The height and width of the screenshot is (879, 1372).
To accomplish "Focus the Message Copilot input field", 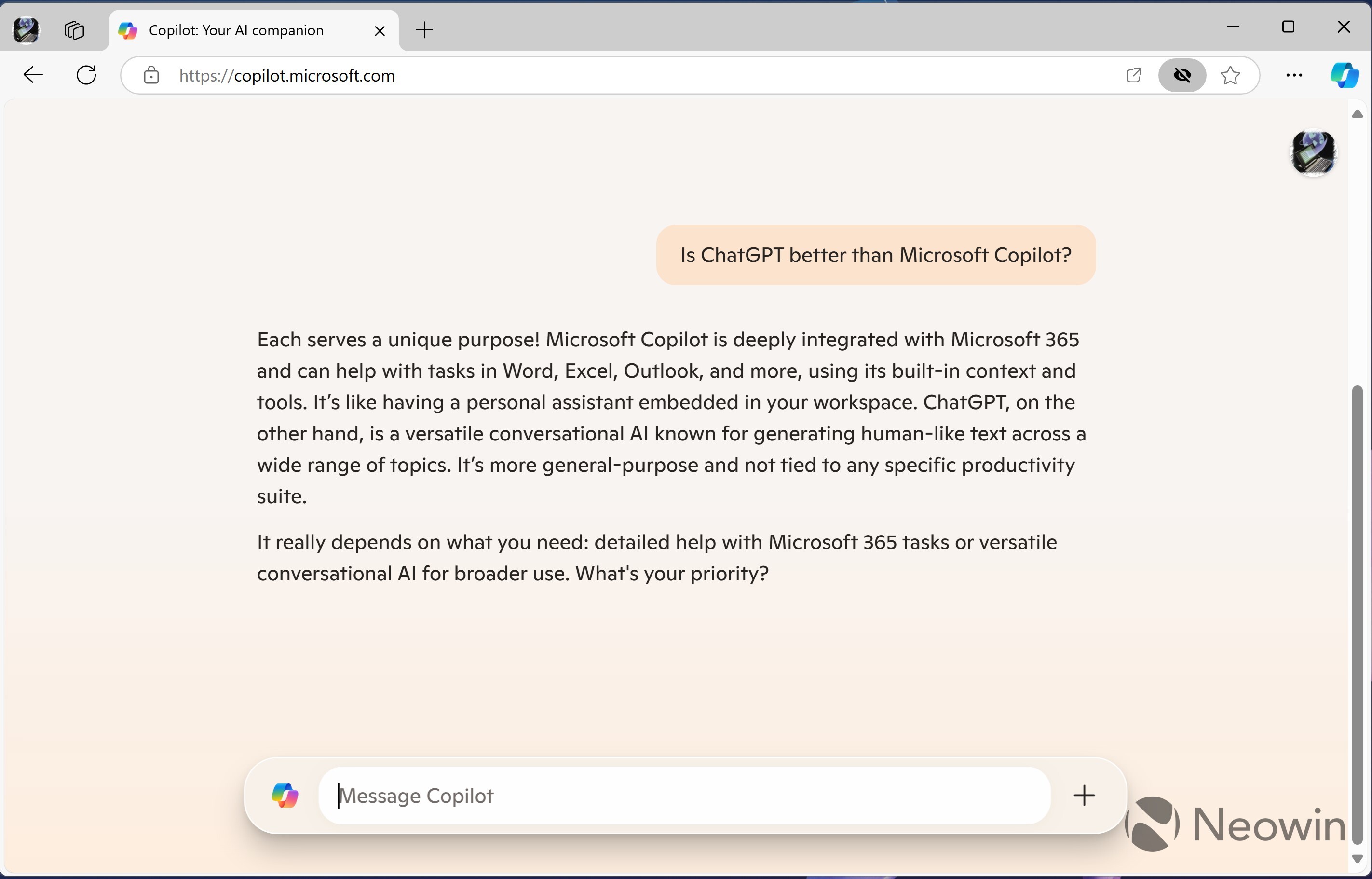I will tap(685, 795).
